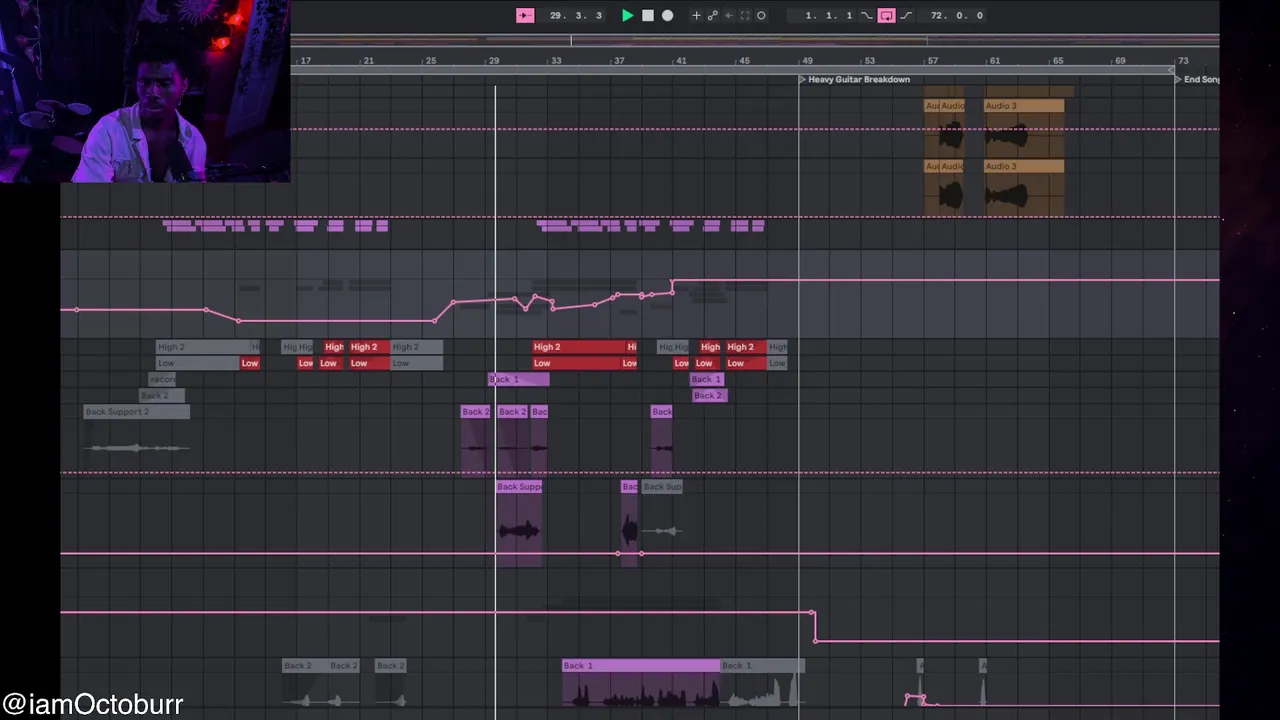Click bar 69 on the beat-time ruler
This screenshot has height=720, width=1280.
point(1120,61)
